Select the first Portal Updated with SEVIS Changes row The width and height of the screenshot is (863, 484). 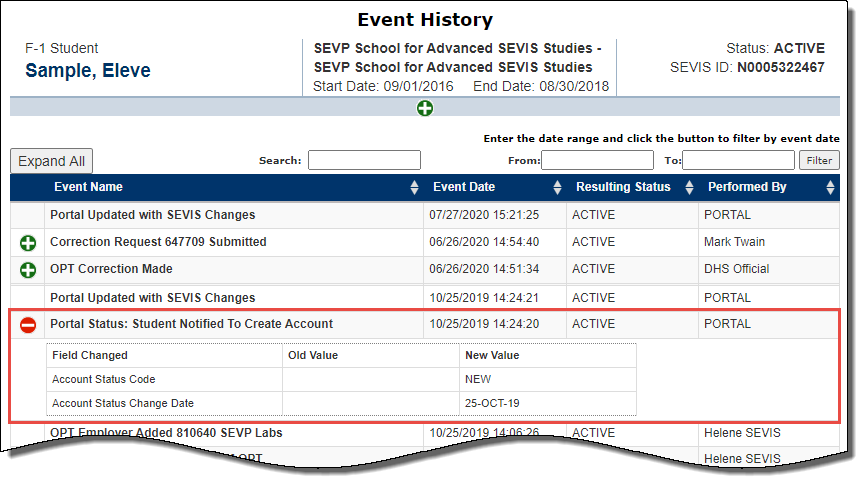(x=152, y=215)
